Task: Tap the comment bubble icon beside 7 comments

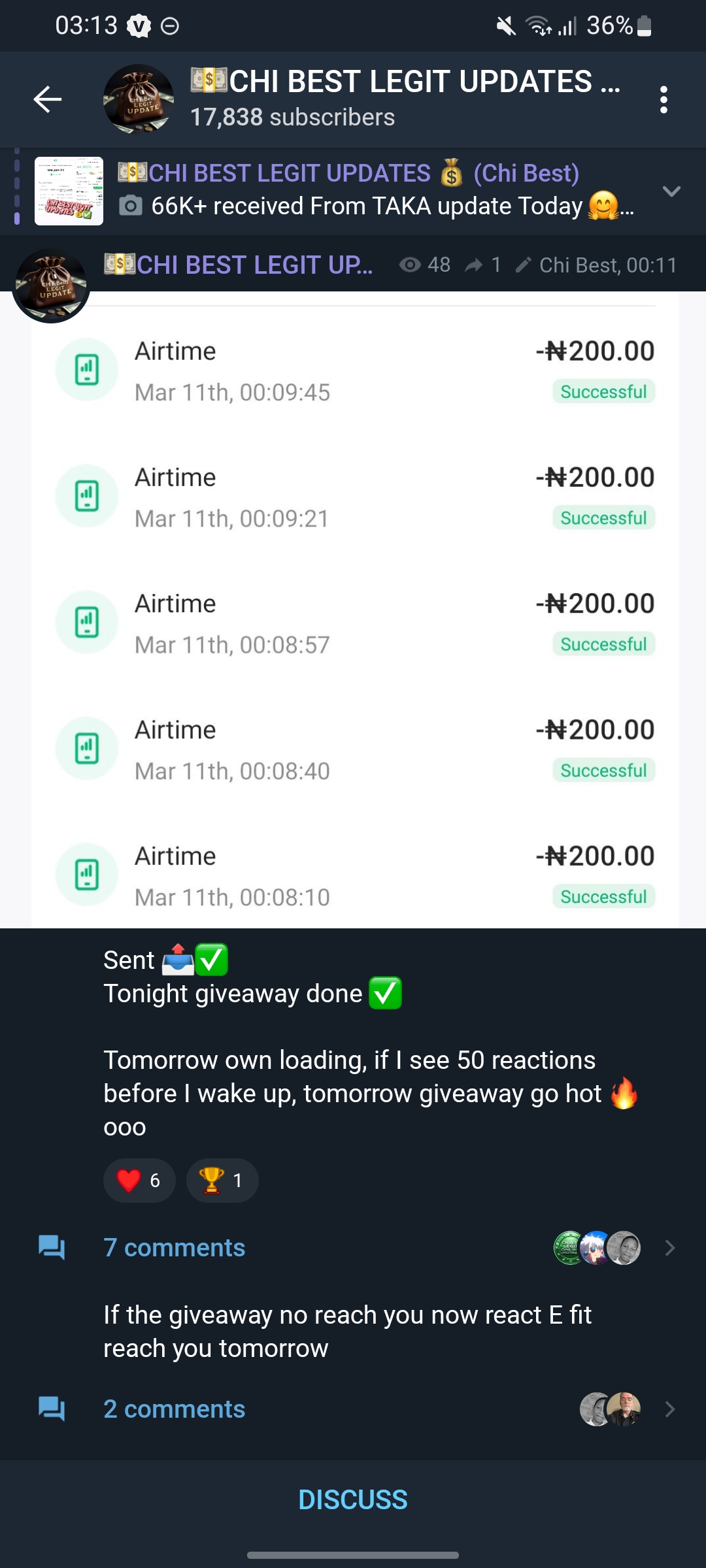Action: pos(52,1248)
